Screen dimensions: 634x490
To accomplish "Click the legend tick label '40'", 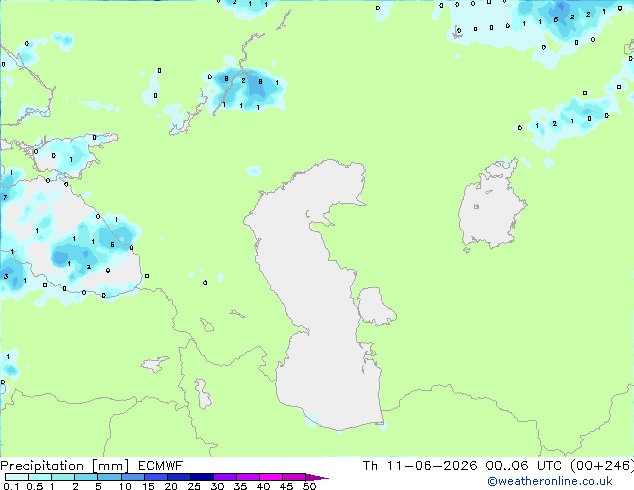I will 263,486.
